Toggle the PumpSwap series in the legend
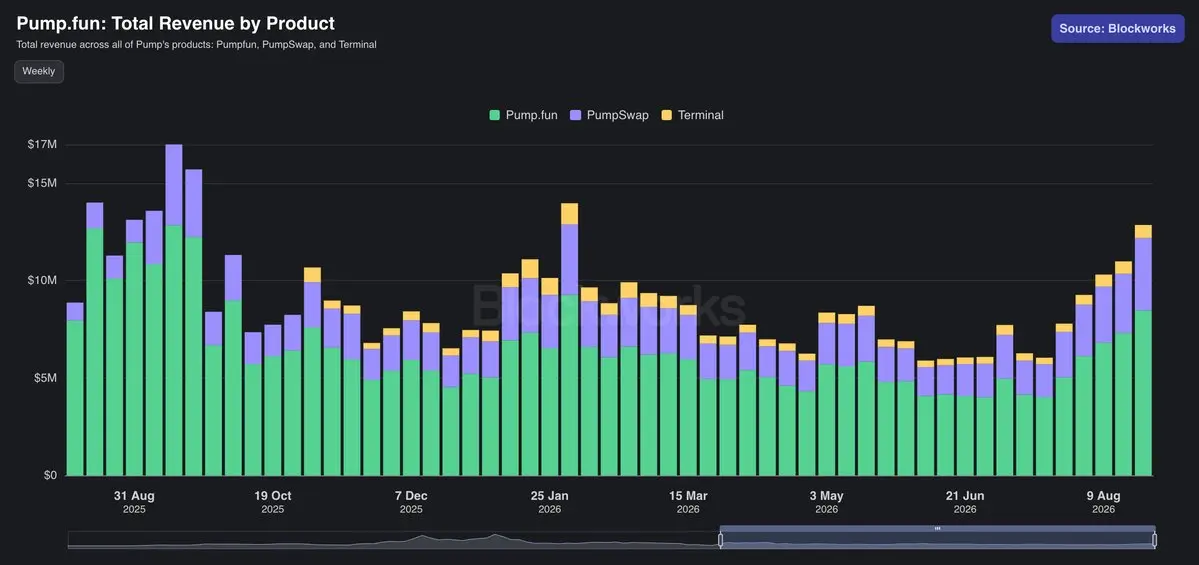This screenshot has width=1199, height=565. [x=608, y=115]
